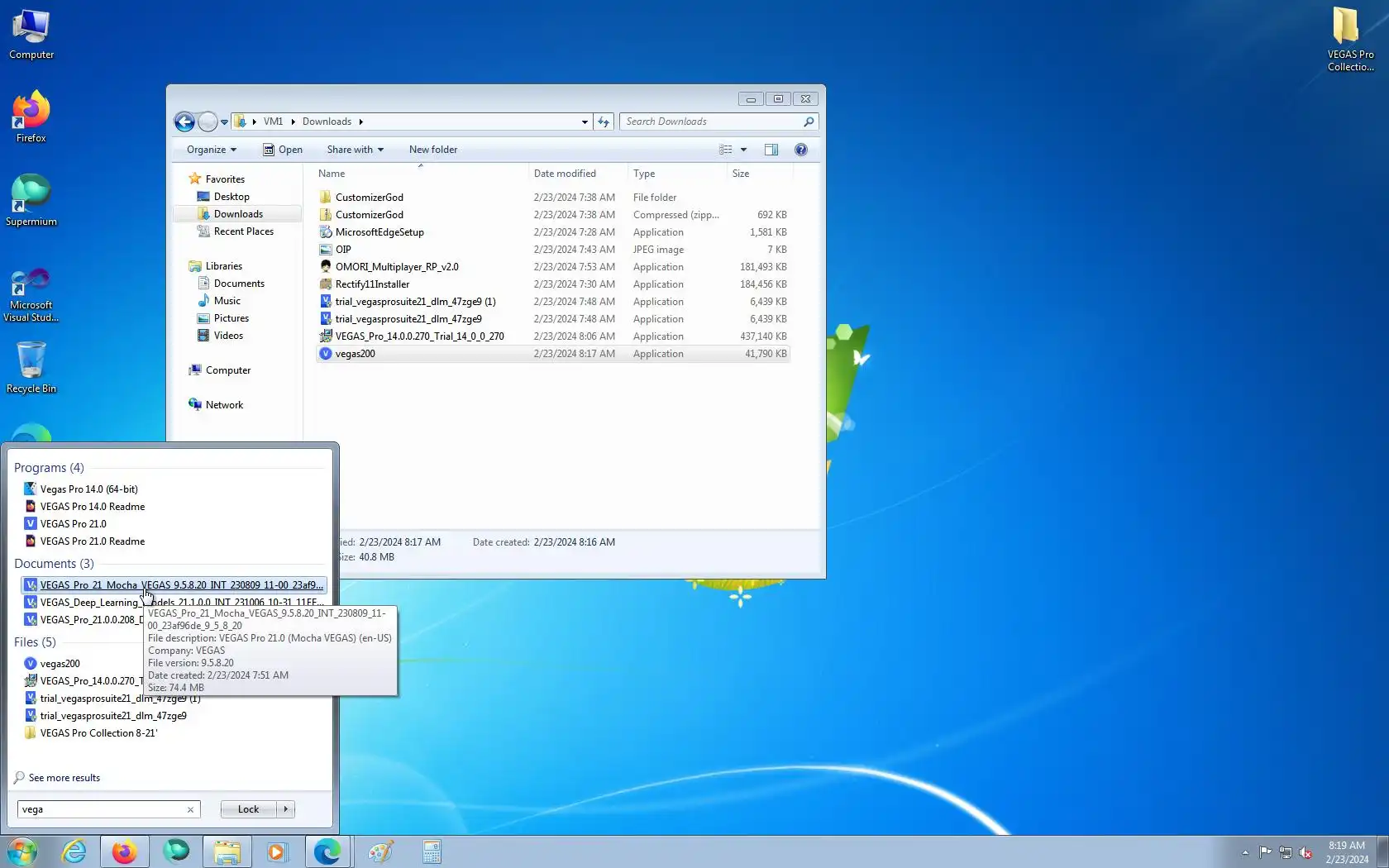Click the volume icon in system tray
The image size is (1389, 868).
click(x=1305, y=852)
